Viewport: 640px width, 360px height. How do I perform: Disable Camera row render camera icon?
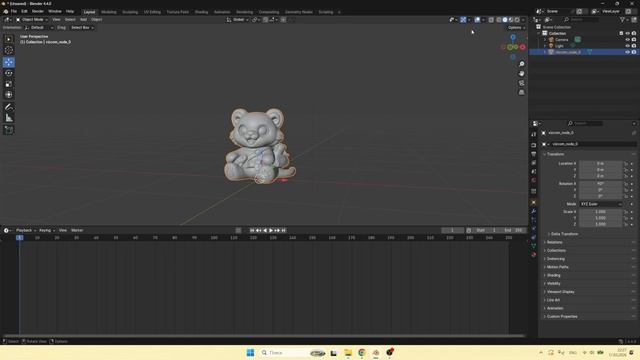pyautogui.click(x=634, y=40)
